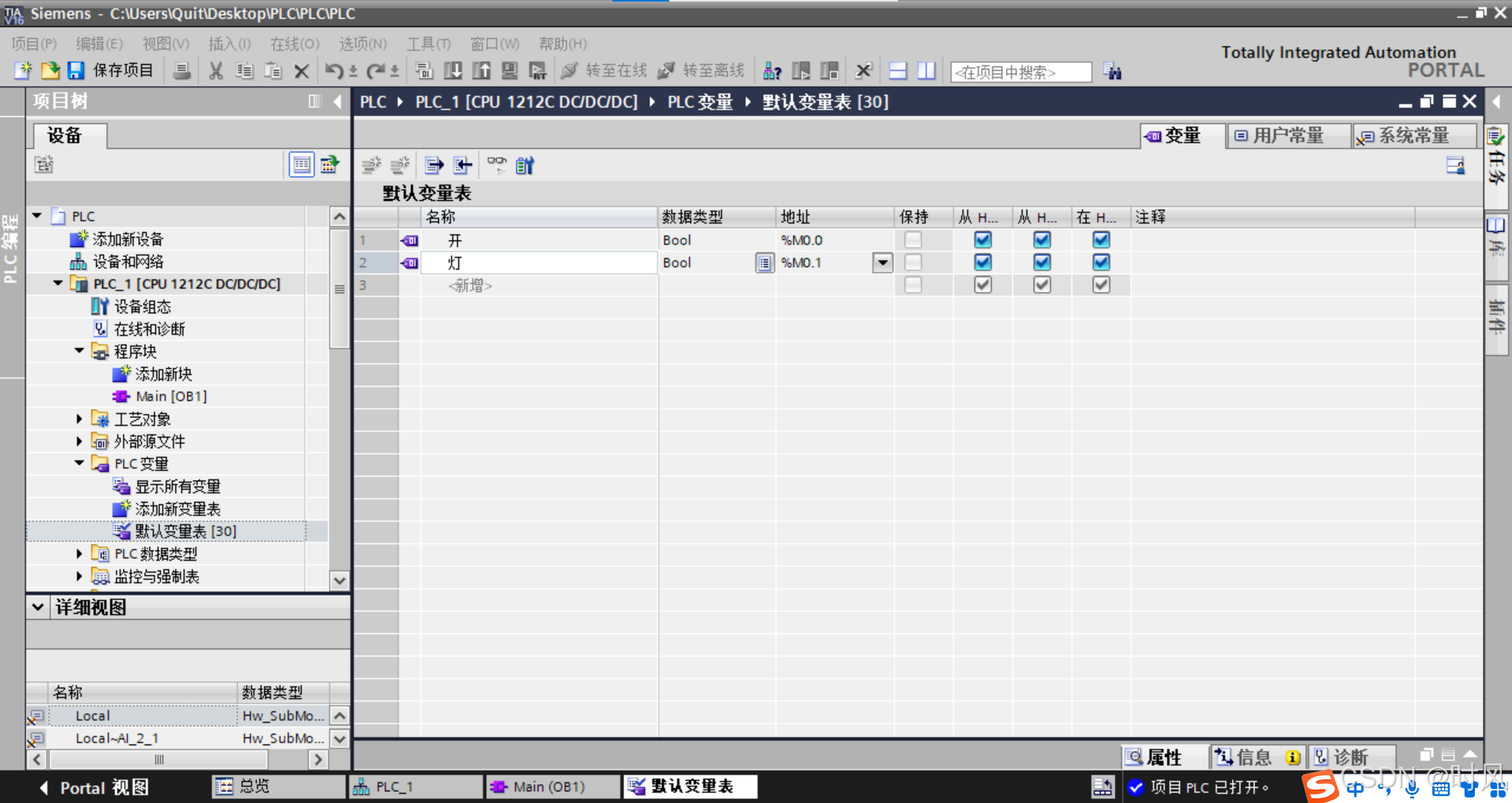Click the delete X toolbar icon
The height and width of the screenshot is (803, 1512).
point(301,72)
